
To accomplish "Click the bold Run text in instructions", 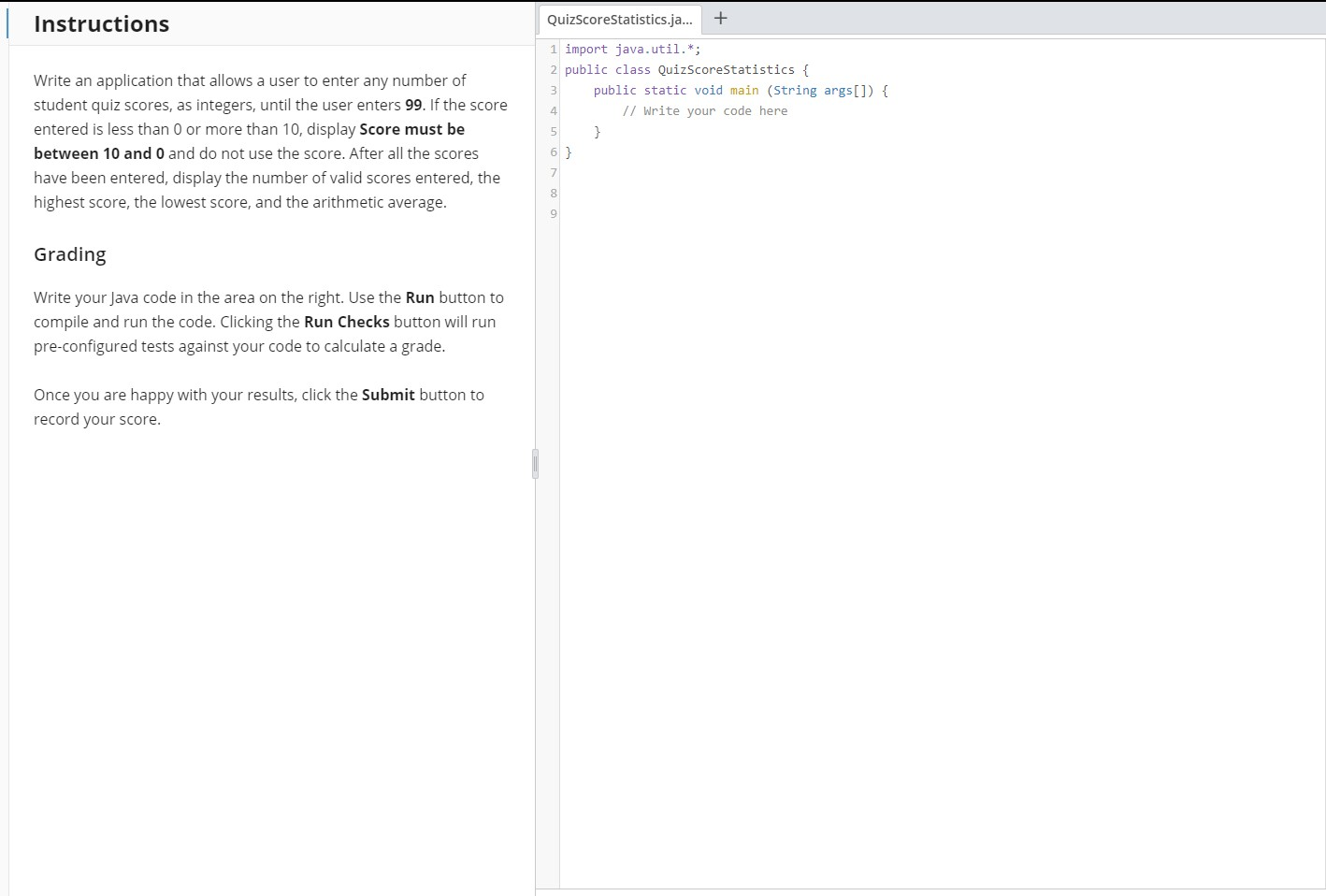I will (420, 297).
